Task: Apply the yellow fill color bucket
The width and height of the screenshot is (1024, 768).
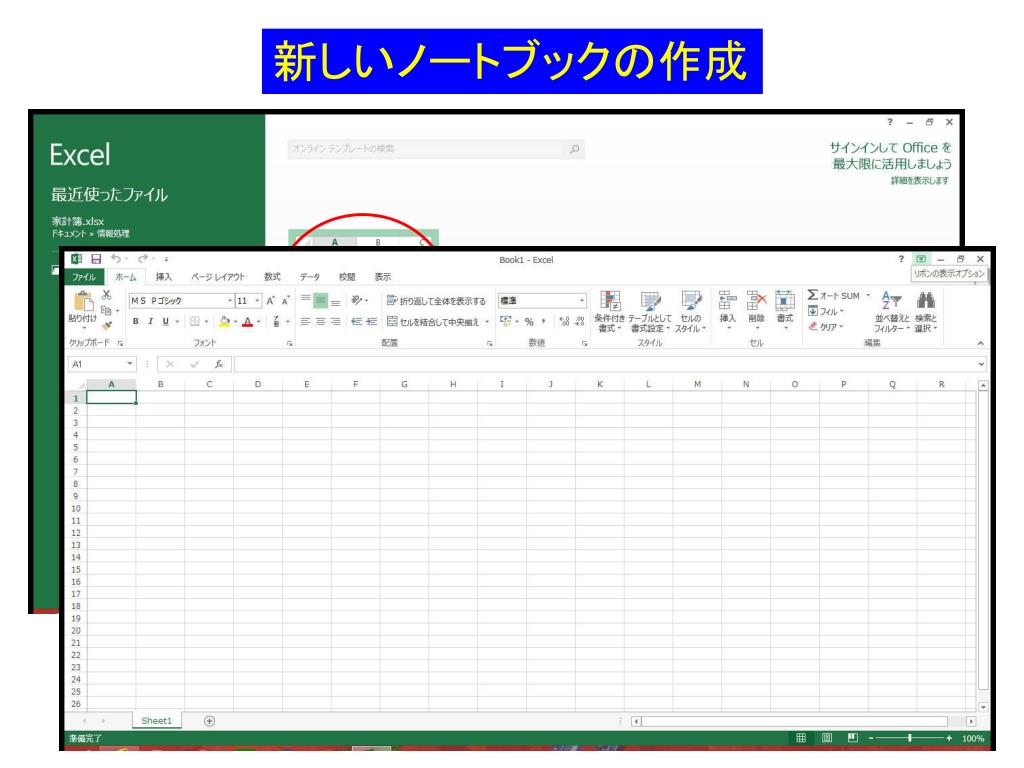Action: tap(225, 321)
